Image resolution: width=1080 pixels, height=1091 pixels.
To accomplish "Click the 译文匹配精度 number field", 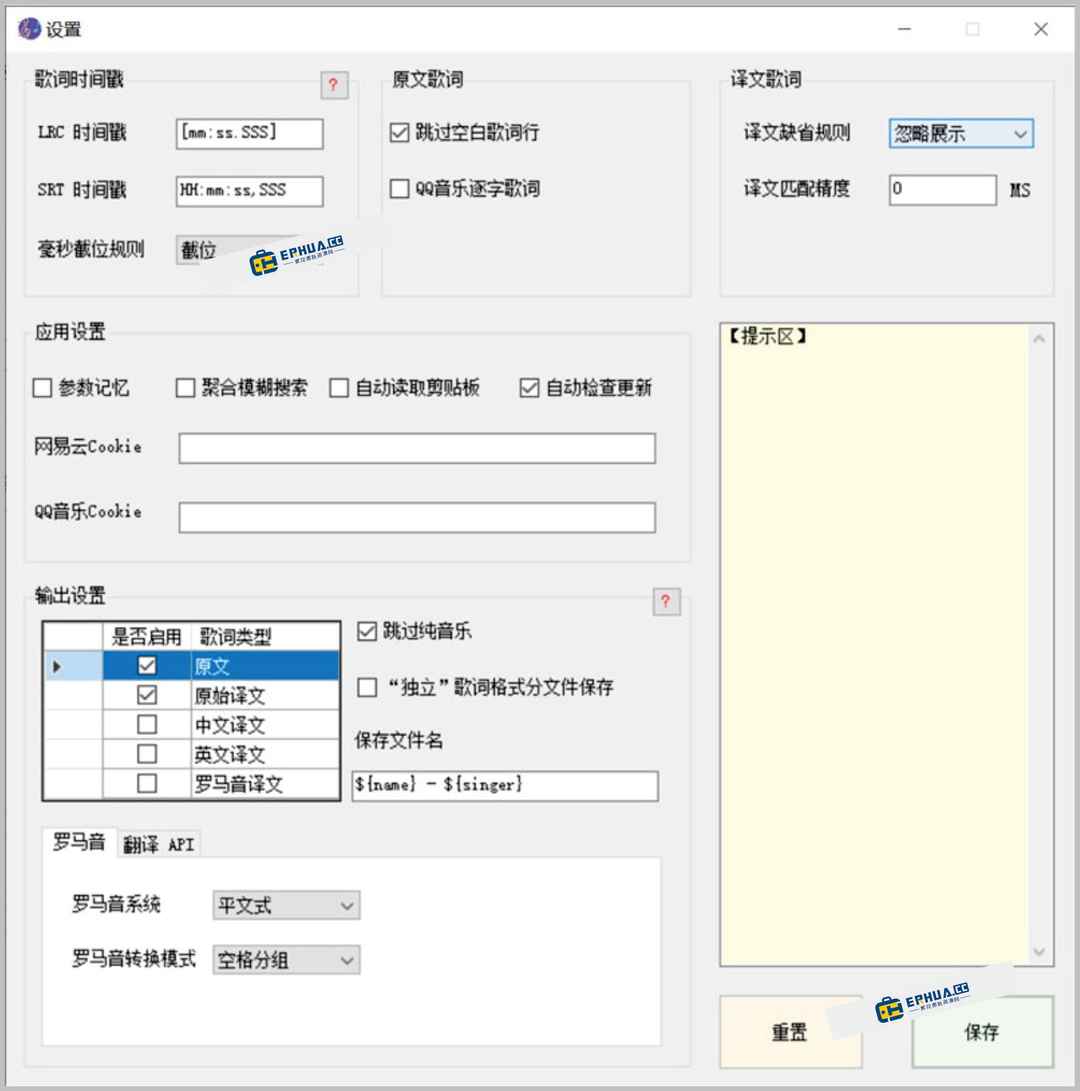I will 942,190.
